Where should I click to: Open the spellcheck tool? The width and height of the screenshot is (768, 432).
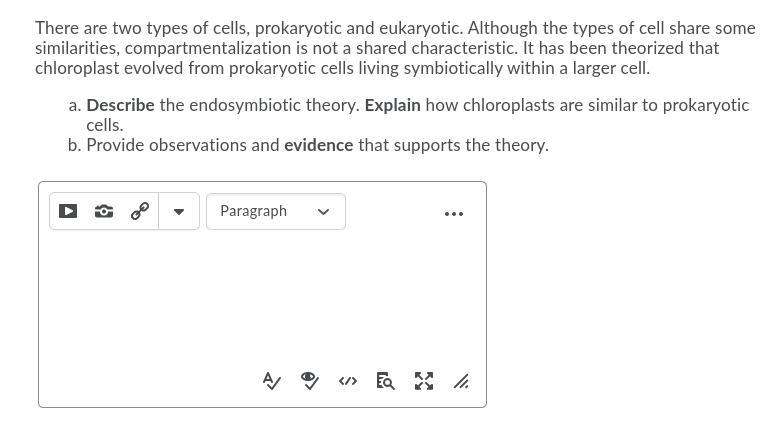coord(271,381)
